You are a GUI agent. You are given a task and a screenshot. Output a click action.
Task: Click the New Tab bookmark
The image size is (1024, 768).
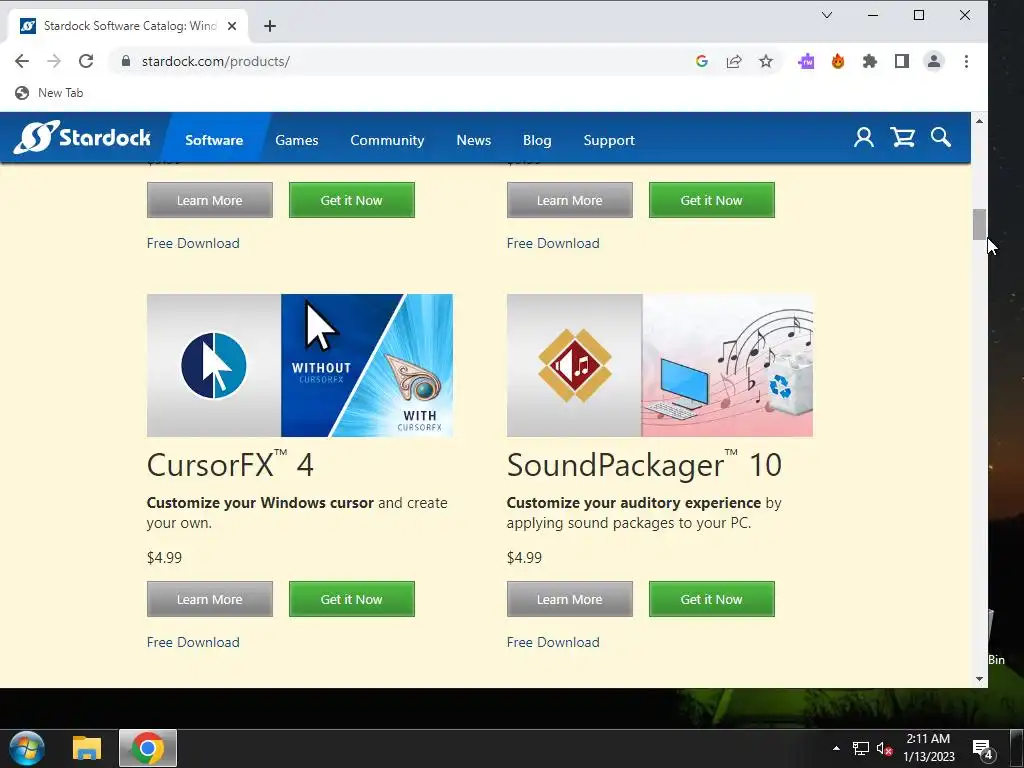pos(50,93)
